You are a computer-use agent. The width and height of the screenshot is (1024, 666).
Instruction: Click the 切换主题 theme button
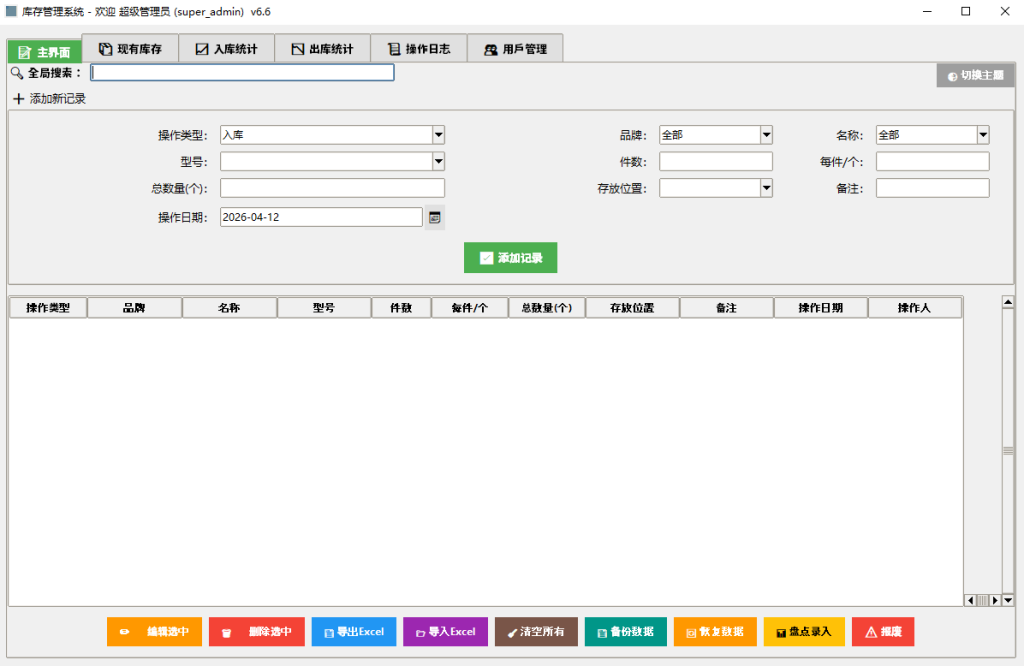(975, 76)
